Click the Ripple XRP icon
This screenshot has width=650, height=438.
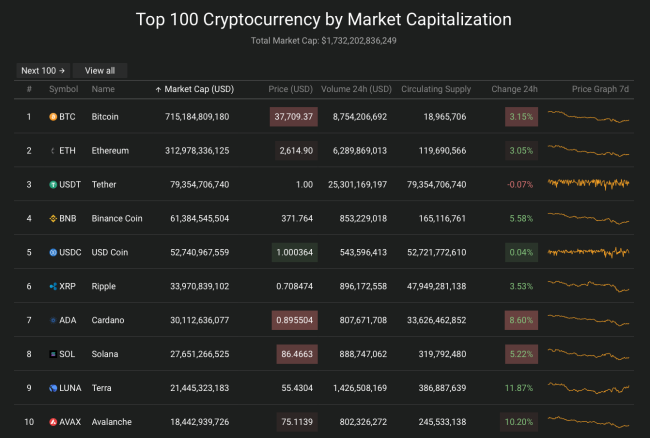coord(53,286)
